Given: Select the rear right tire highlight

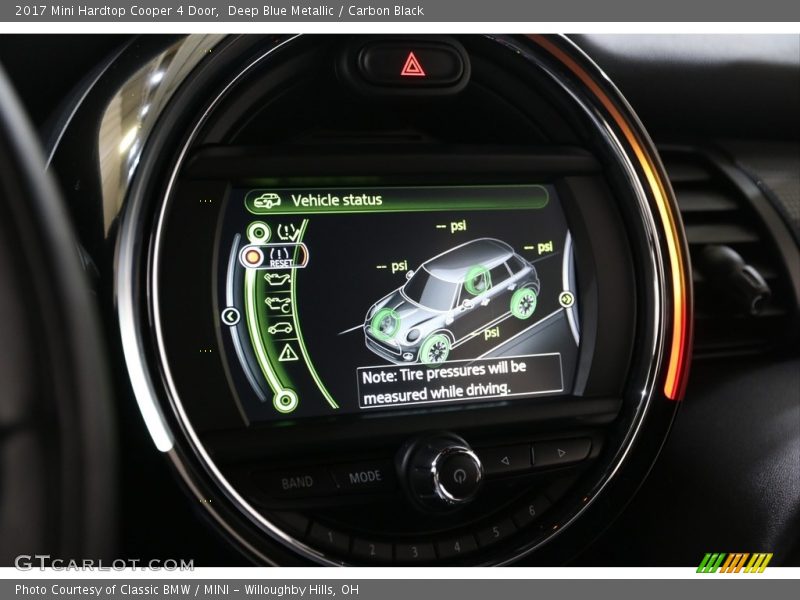Looking at the screenshot, I should 524,304.
